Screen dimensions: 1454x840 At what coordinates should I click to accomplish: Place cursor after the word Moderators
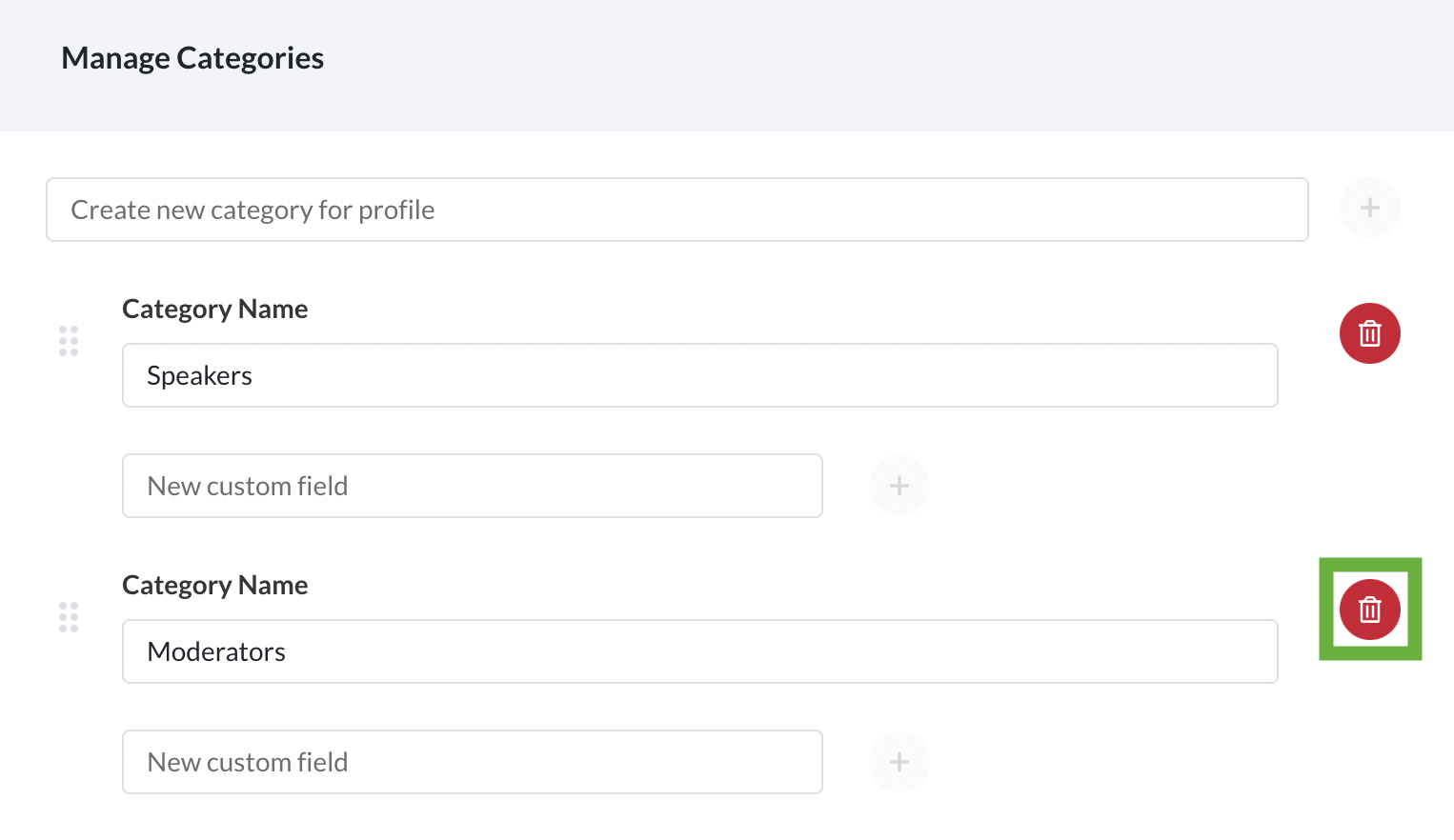point(288,652)
